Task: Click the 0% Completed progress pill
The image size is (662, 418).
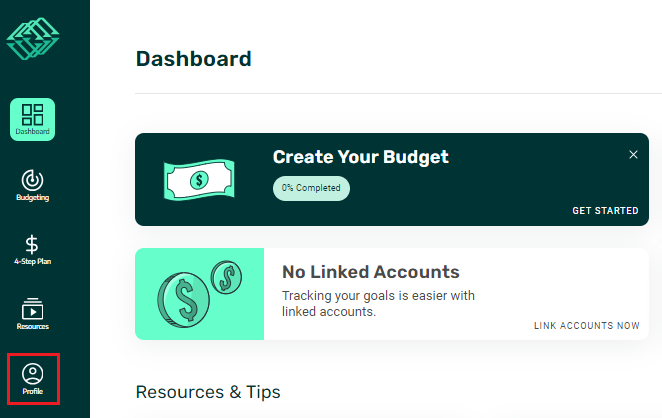Action: pos(311,188)
